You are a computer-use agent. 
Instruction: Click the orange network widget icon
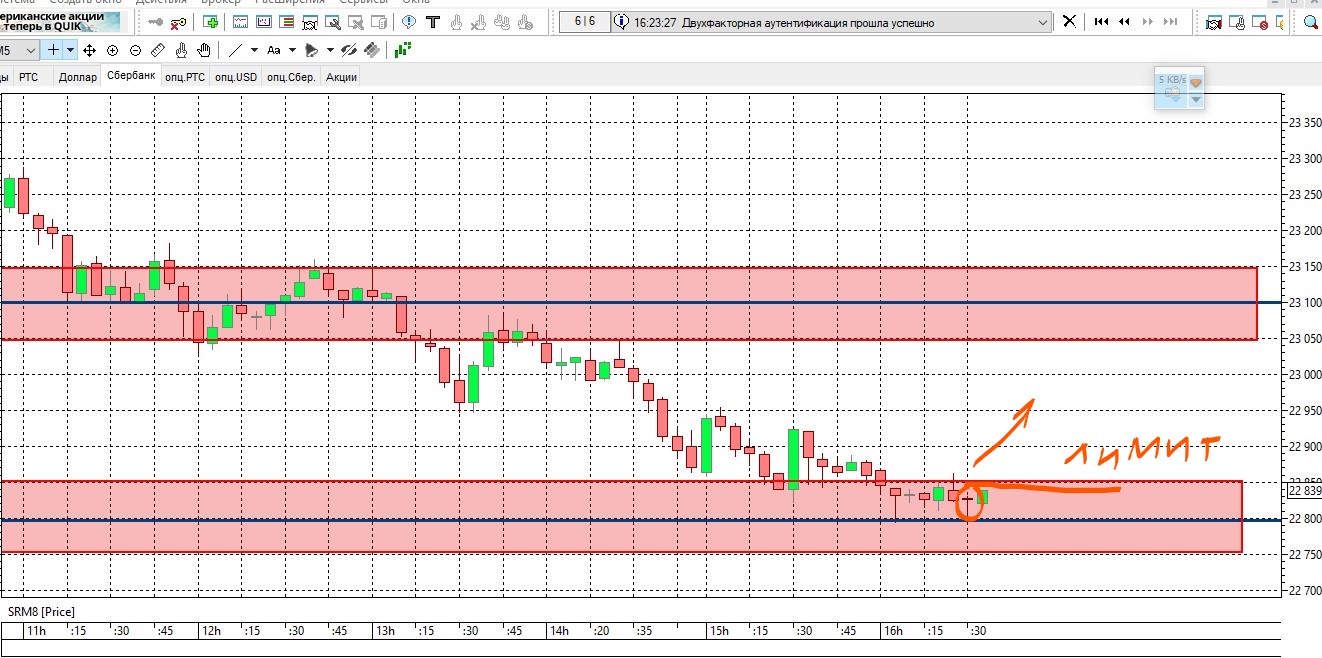1195,82
